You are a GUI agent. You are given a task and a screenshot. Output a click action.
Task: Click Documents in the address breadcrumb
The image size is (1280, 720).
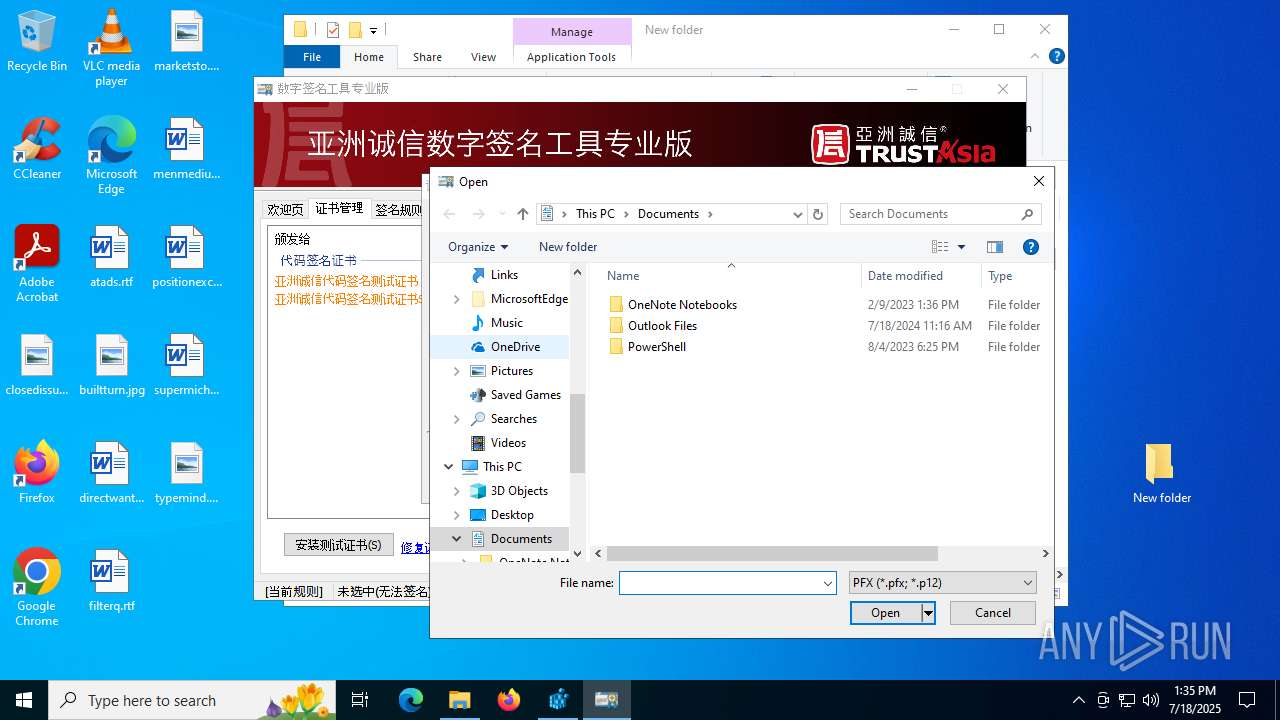coord(668,214)
